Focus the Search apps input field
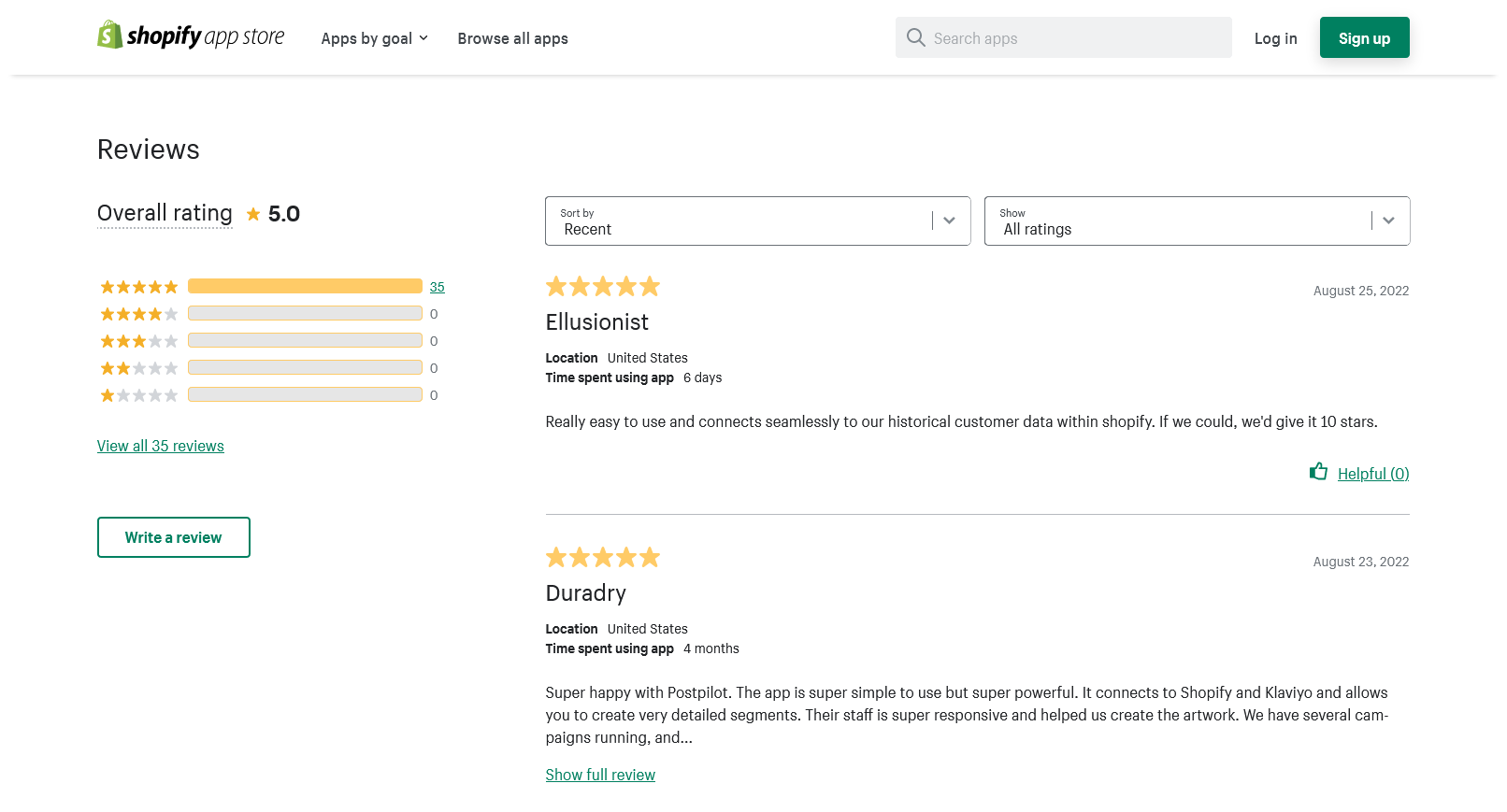 point(1075,38)
